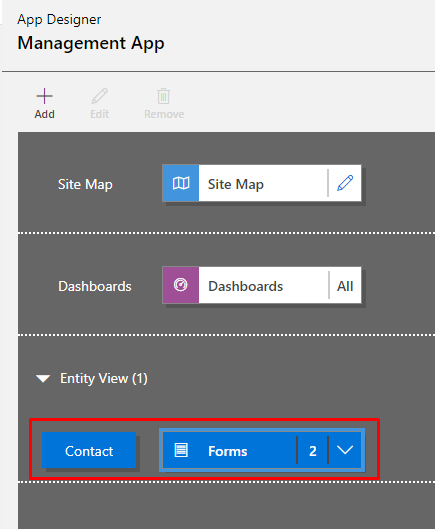Click the All count on Dashboards tile

[345, 286]
